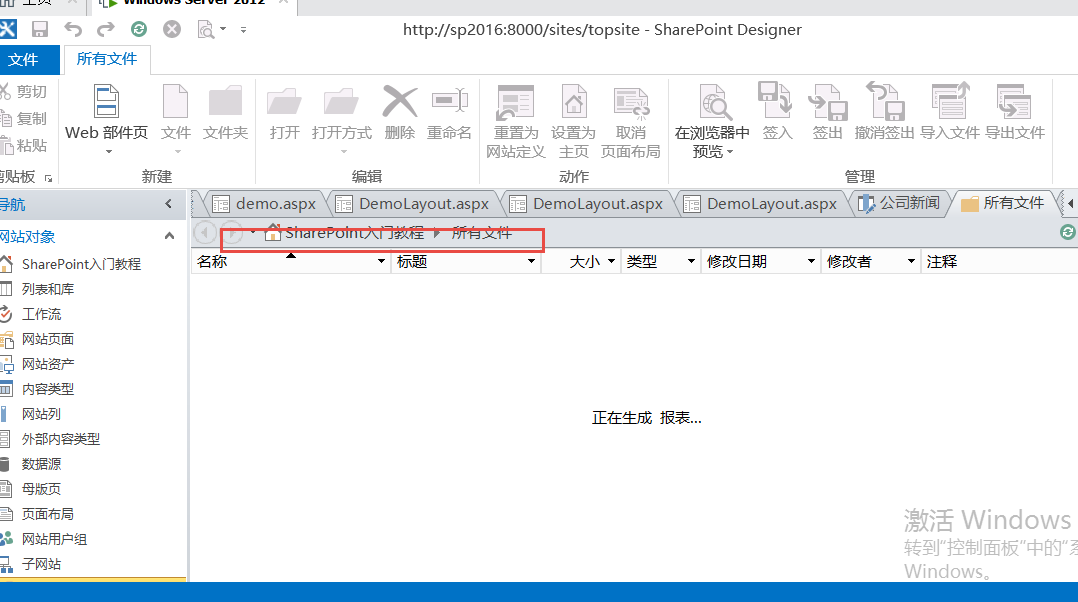Expand the 在浏览器中预览 dropdown arrow
The height and width of the screenshot is (602, 1078).
point(730,152)
